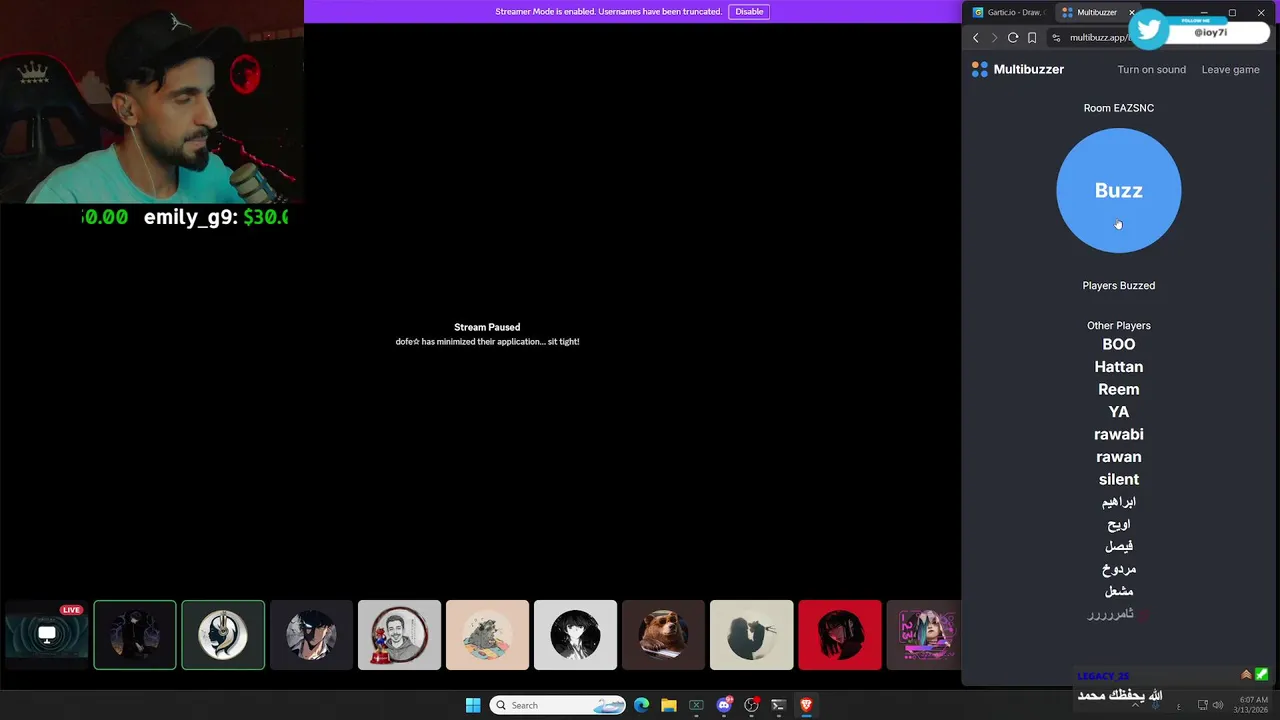Screen dimensions: 1280x720
Task: Click the Multibuzzer logo in page header
Action: tap(1017, 69)
